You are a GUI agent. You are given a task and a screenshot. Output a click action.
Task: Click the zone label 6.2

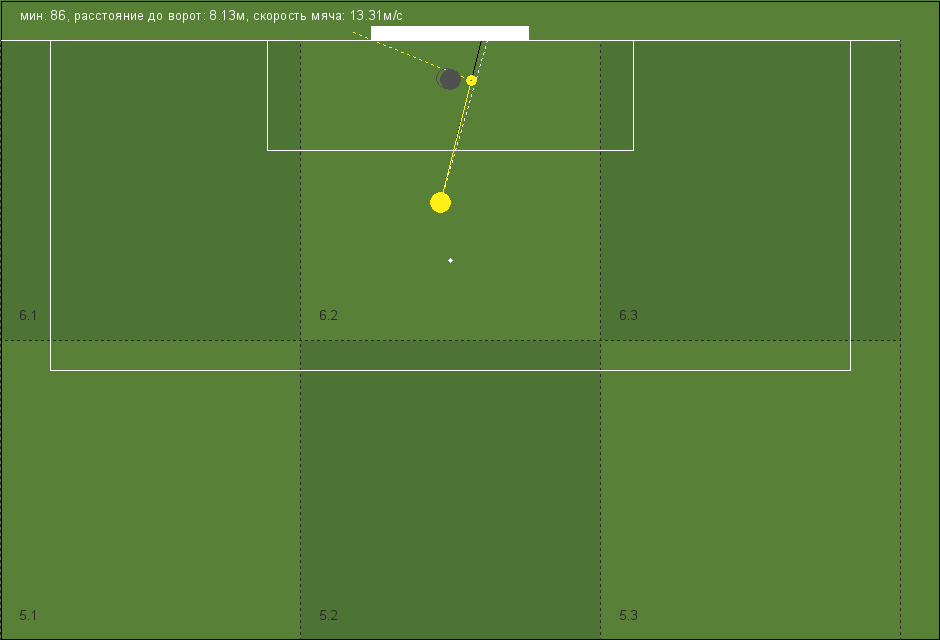[x=328, y=315]
